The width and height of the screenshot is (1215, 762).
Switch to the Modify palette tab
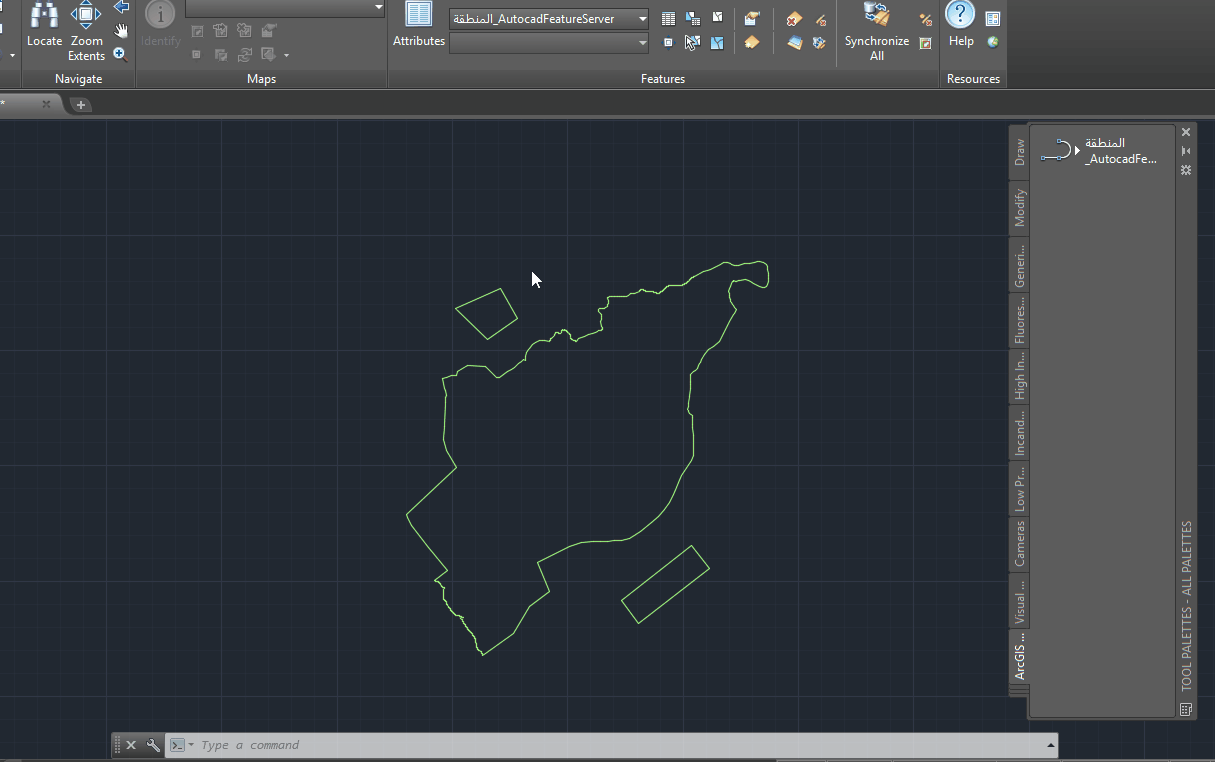[x=1019, y=208]
